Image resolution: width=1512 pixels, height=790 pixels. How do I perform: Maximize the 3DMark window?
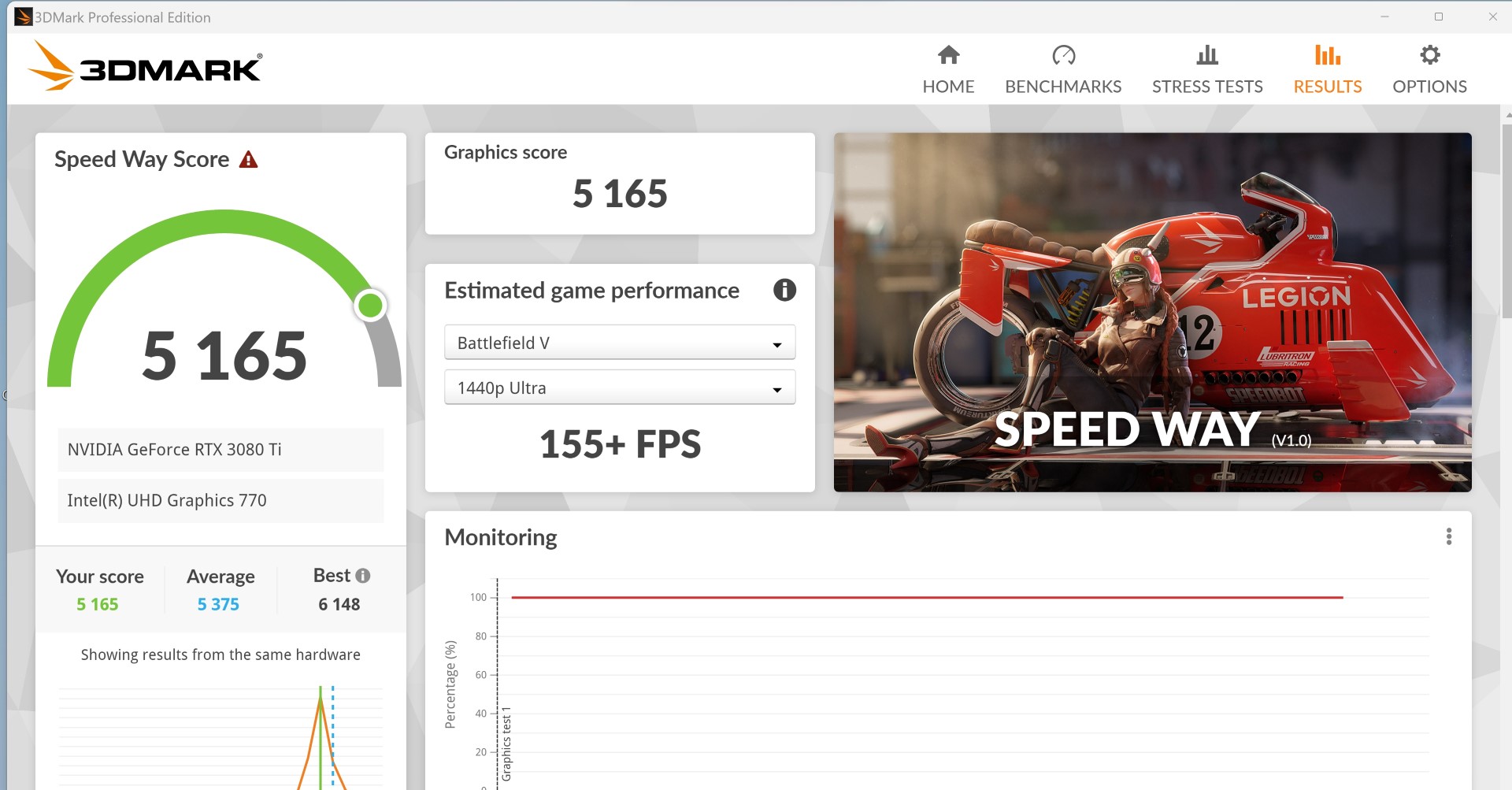(x=1439, y=17)
